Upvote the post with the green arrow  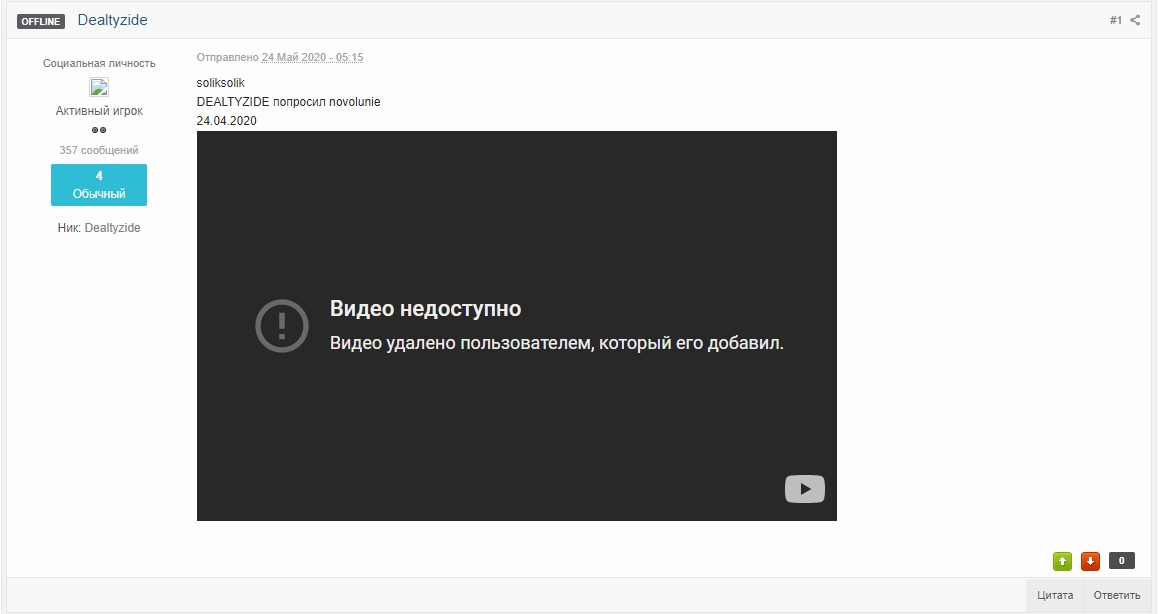(x=1062, y=561)
